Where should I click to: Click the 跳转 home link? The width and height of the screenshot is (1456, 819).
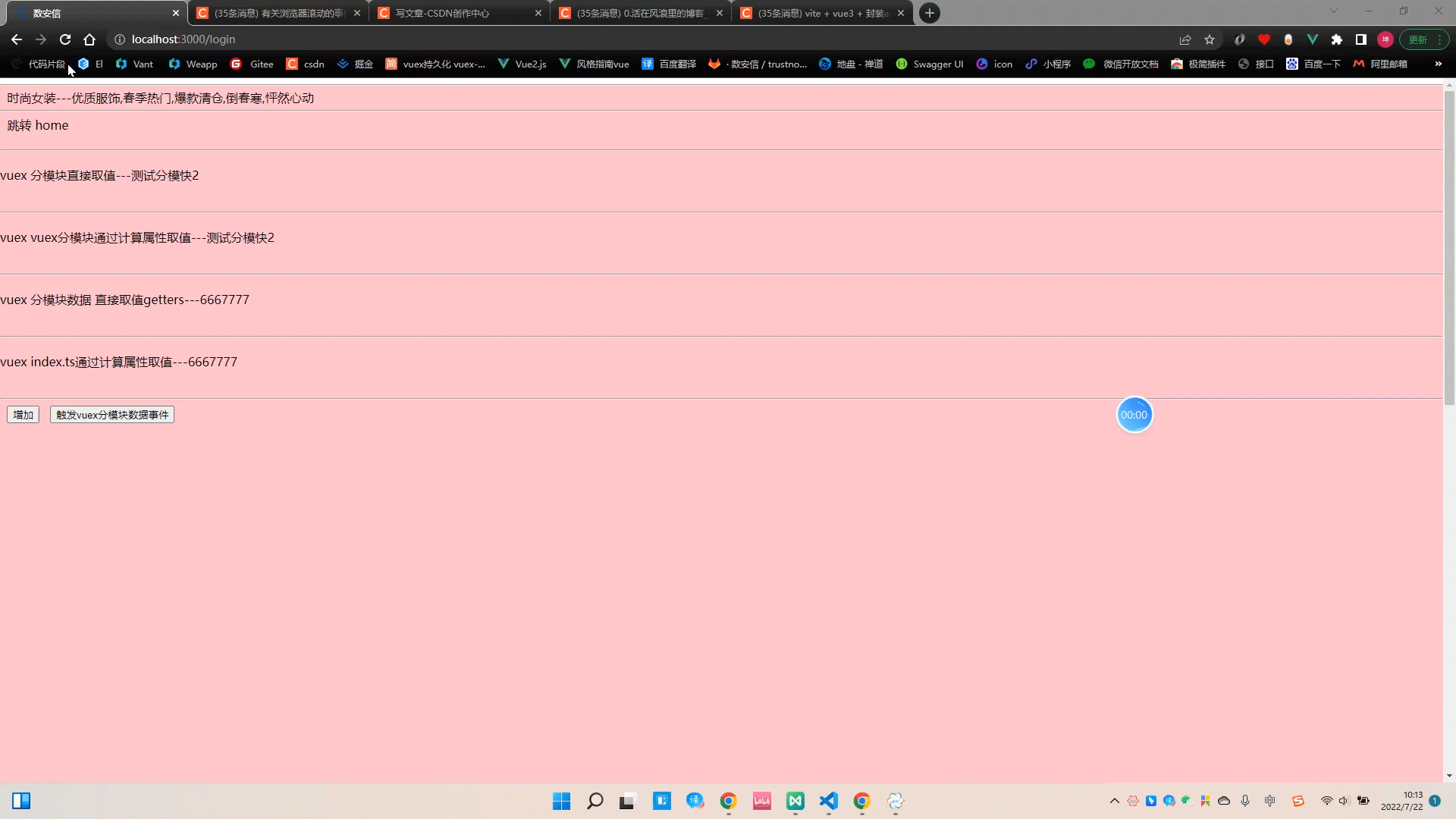point(37,124)
